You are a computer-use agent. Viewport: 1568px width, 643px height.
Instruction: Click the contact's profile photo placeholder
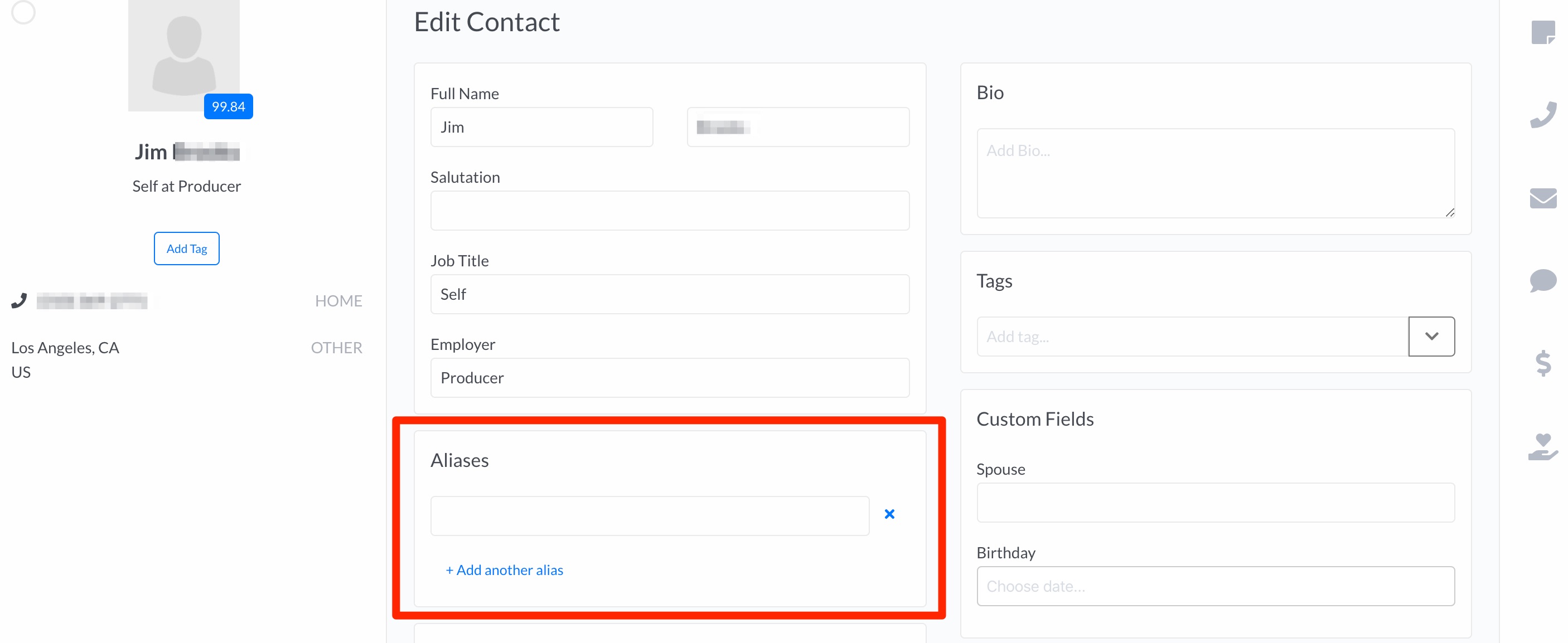[x=183, y=55]
